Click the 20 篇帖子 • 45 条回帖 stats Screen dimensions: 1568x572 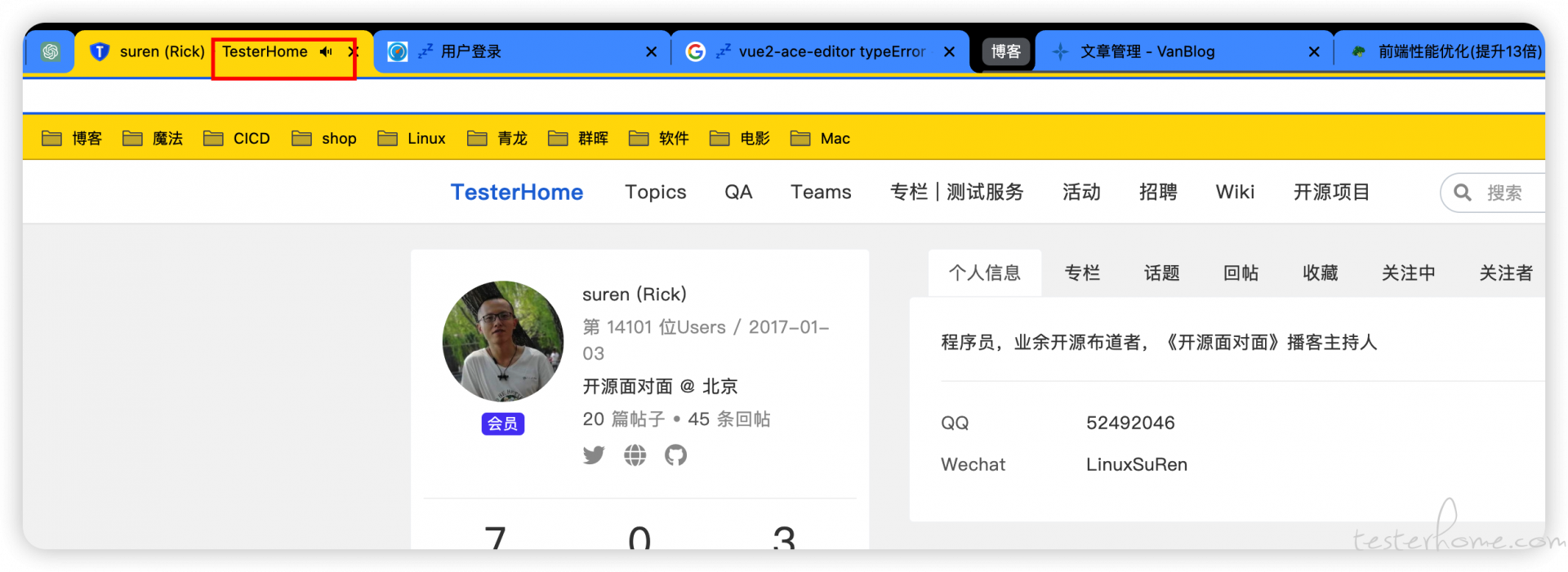(676, 419)
